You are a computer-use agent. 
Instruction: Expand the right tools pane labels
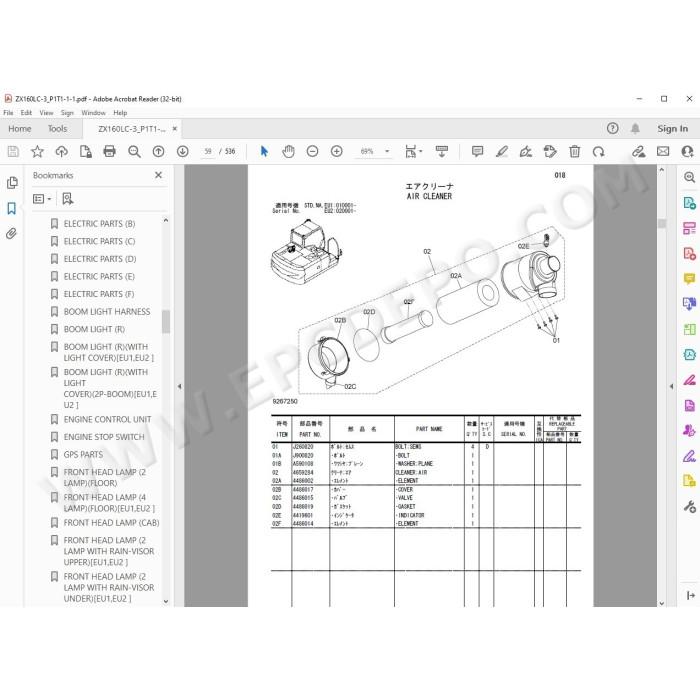(690, 596)
